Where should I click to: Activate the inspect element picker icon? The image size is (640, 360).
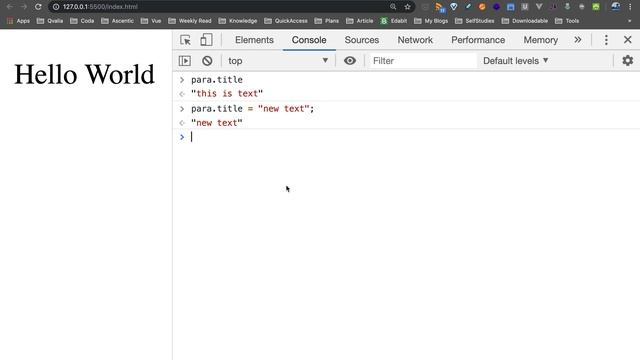point(185,40)
